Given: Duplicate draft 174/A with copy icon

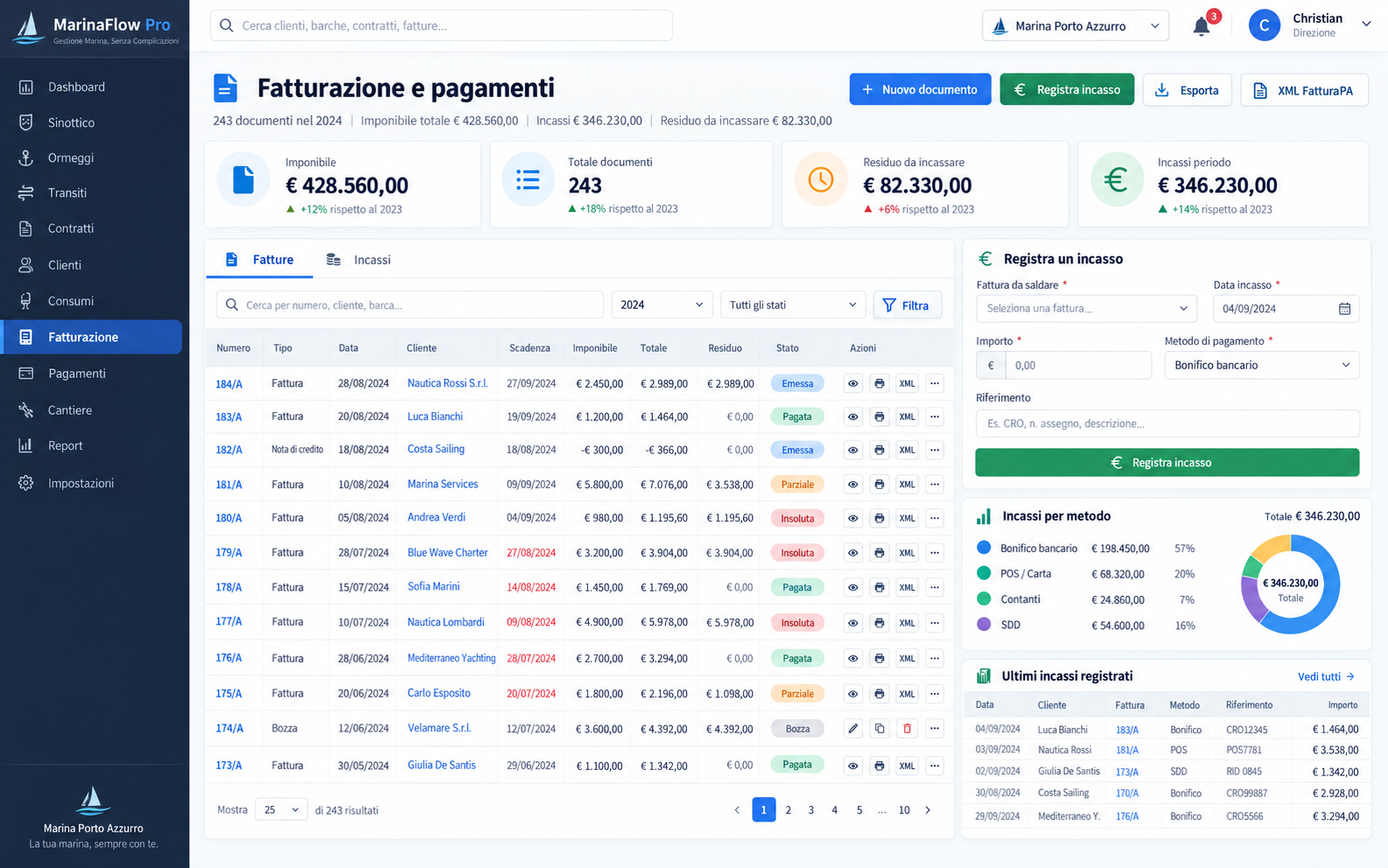Looking at the screenshot, I should [880, 728].
